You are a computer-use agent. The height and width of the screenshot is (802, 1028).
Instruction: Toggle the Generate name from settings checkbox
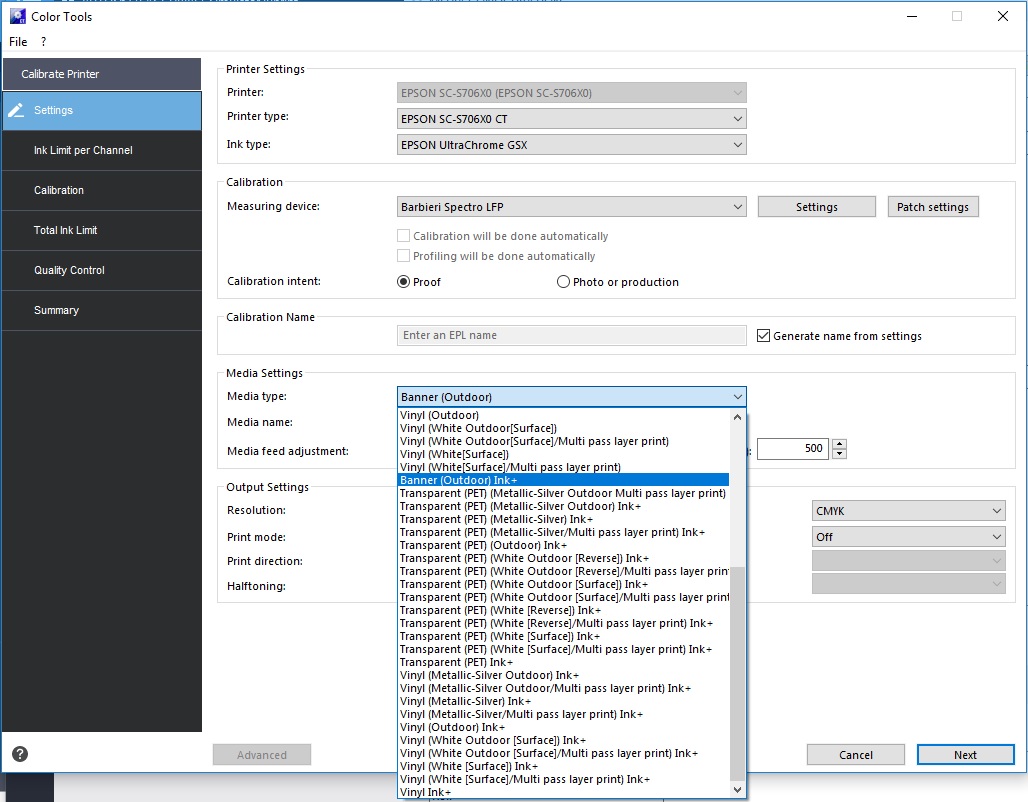pyautogui.click(x=763, y=336)
